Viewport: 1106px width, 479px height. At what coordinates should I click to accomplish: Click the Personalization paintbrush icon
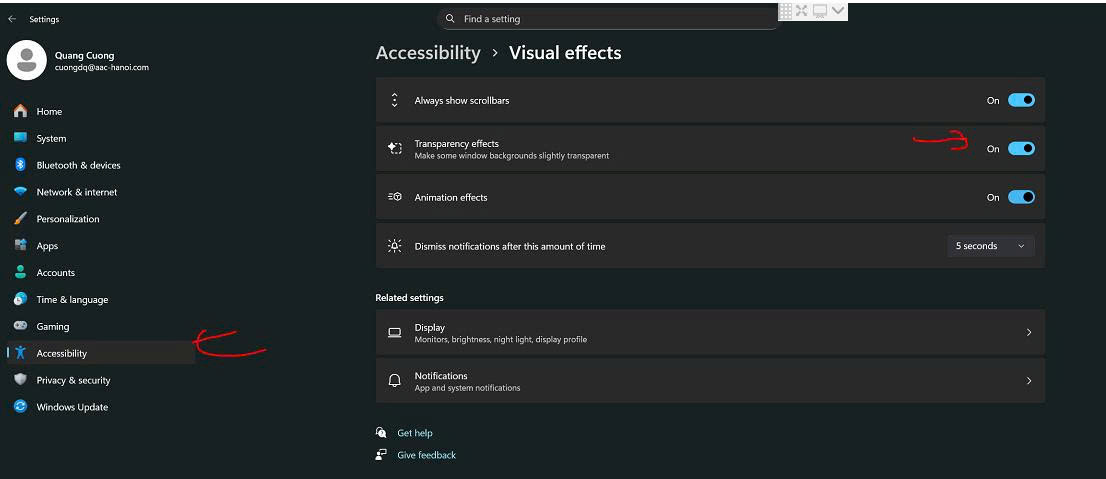pos(20,219)
